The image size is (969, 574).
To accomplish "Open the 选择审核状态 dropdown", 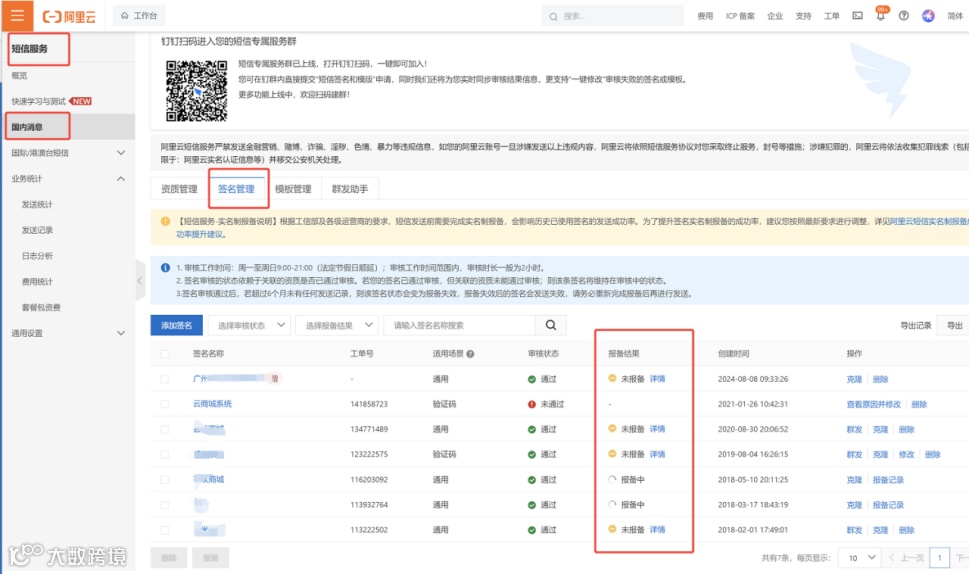I will tap(249, 326).
